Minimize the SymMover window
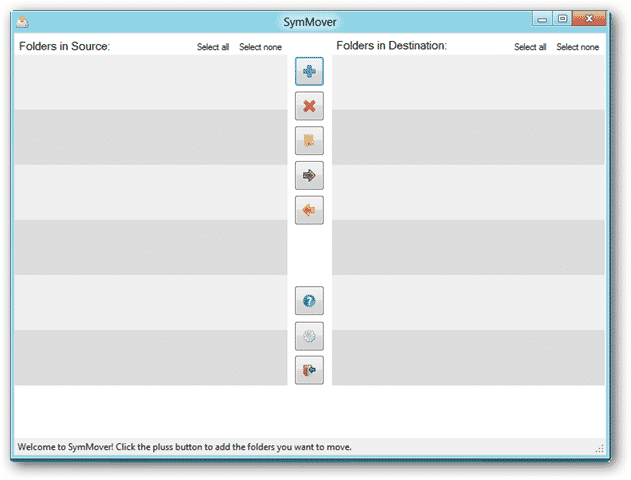The width and height of the screenshot is (631, 480). [x=542, y=19]
